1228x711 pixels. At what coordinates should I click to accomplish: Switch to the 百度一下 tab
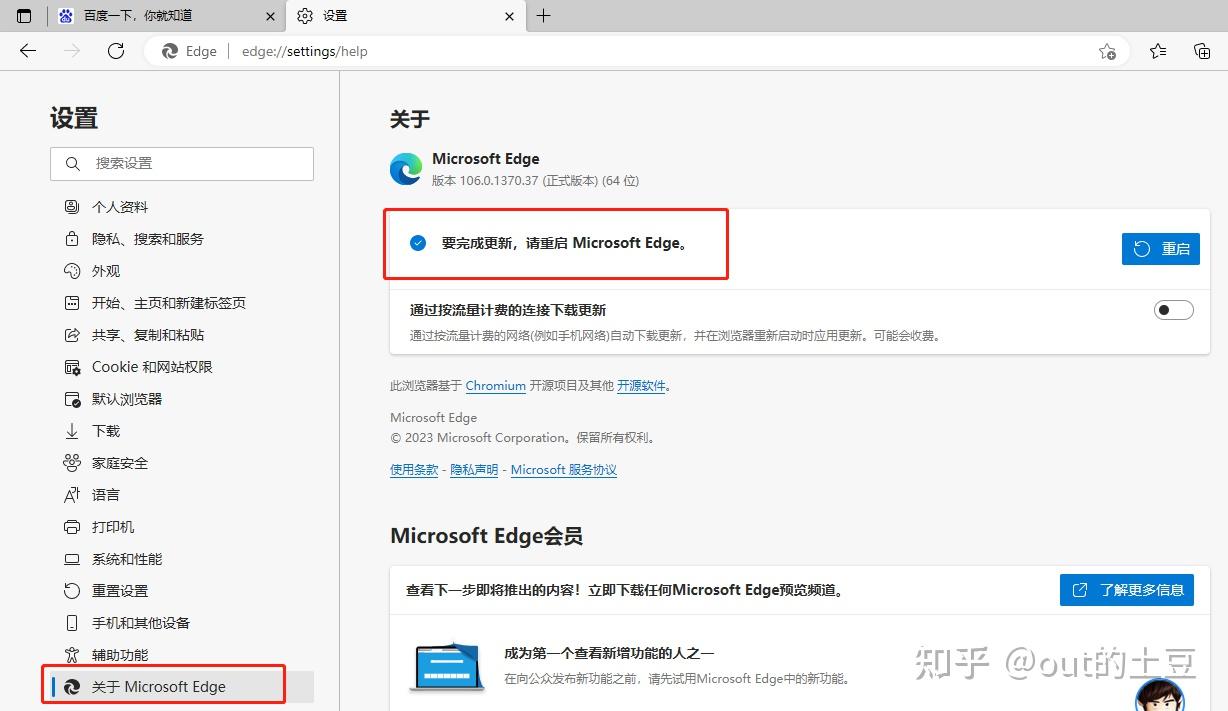pos(160,16)
